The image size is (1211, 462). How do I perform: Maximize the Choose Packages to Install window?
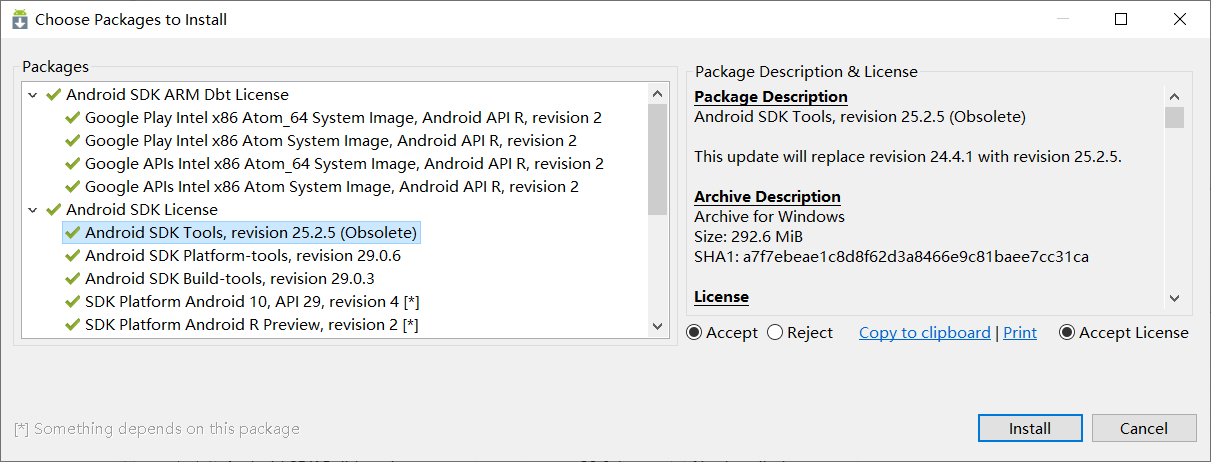coord(1121,19)
